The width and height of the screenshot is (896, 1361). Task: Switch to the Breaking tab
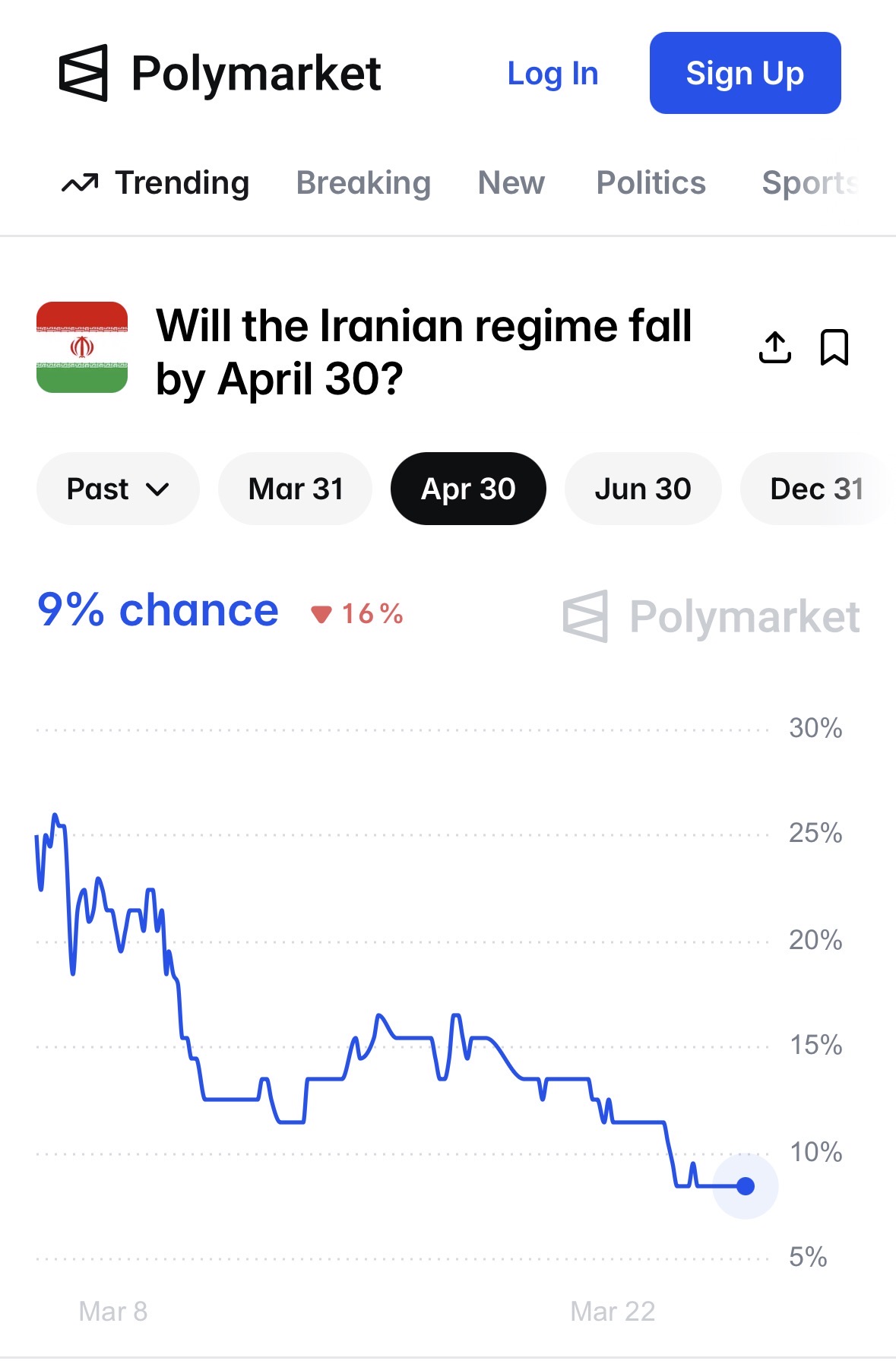(363, 183)
